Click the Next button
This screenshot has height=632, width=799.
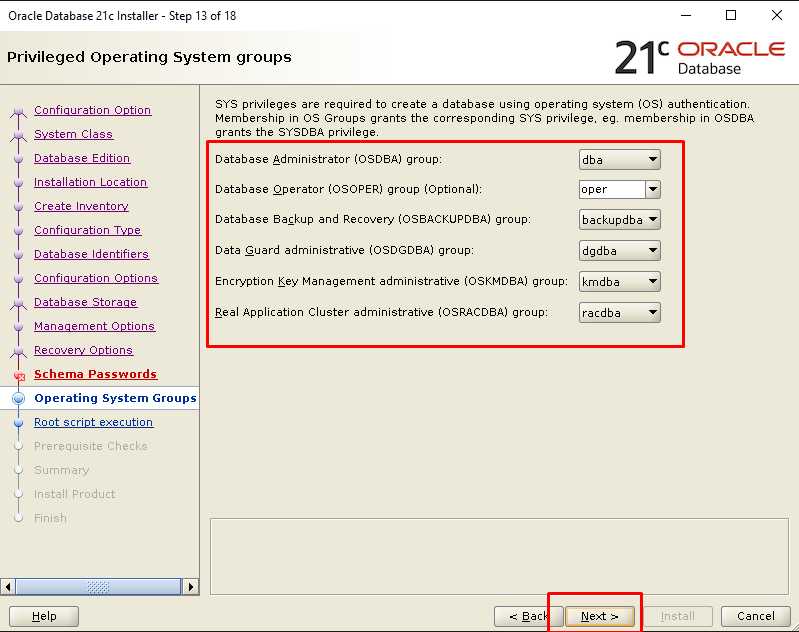tap(600, 616)
